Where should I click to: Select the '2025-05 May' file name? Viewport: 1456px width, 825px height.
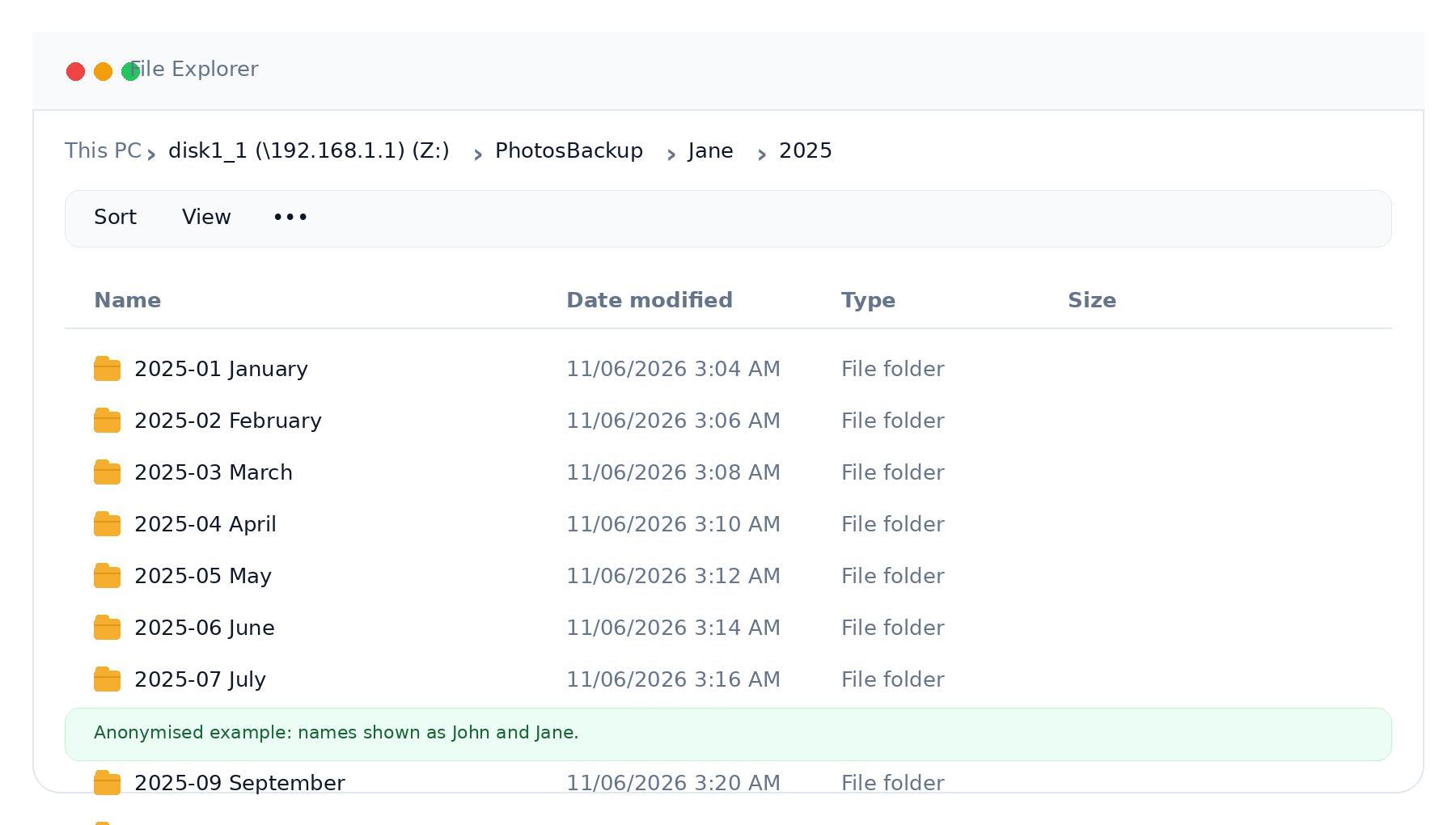click(x=203, y=576)
